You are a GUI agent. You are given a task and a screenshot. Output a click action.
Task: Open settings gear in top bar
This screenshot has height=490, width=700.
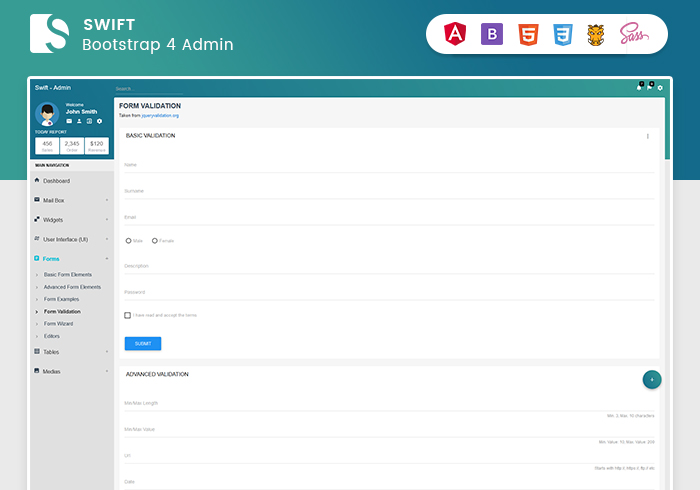[660, 88]
